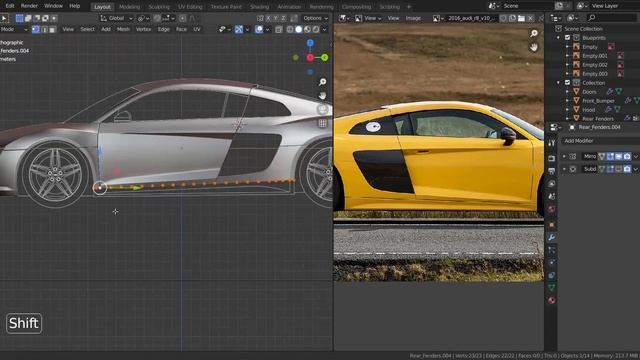Open the Object Data mesh properties tab
This screenshot has width=640, height=360.
(x=551, y=288)
